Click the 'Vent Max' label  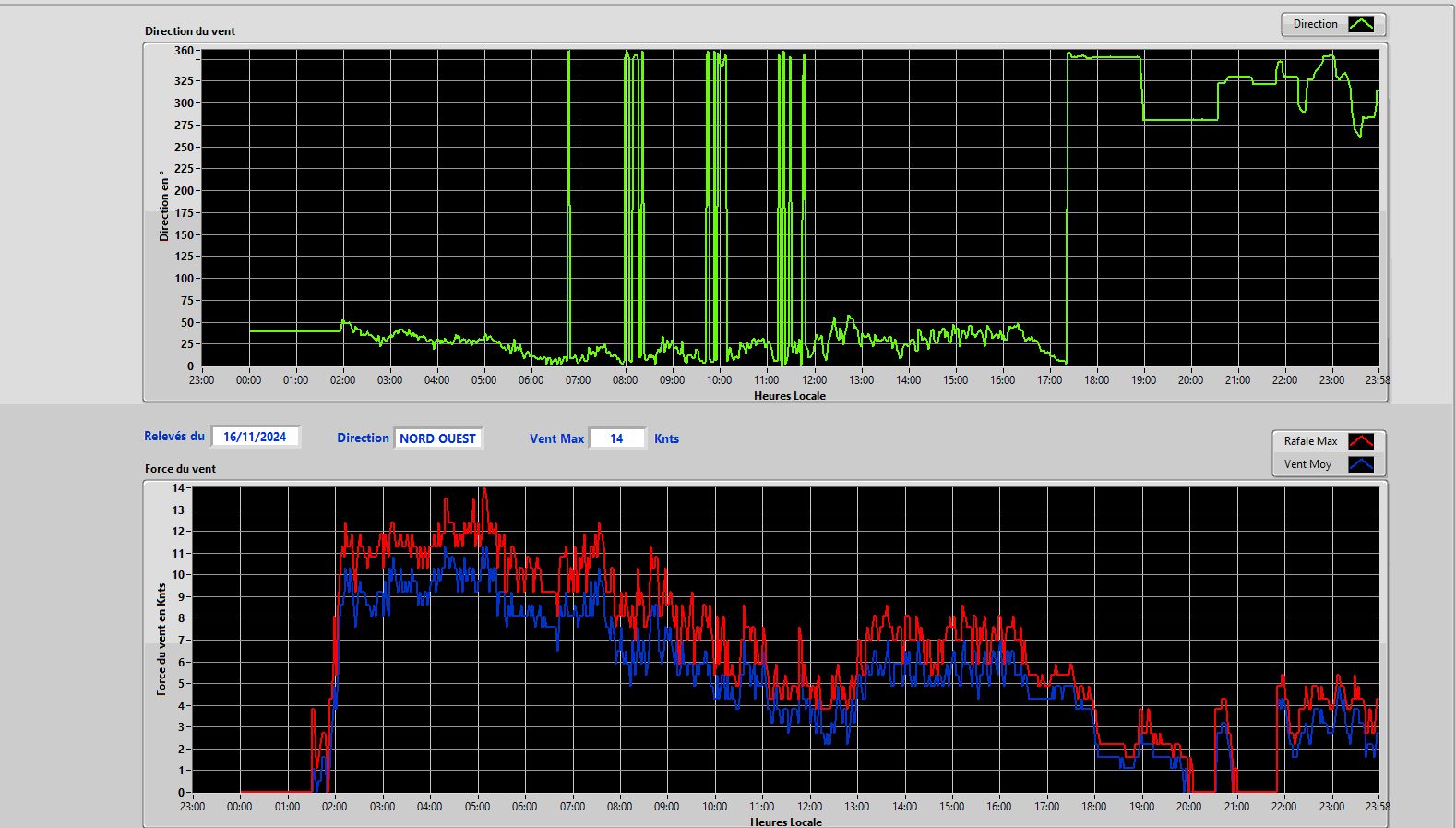pyautogui.click(x=556, y=438)
